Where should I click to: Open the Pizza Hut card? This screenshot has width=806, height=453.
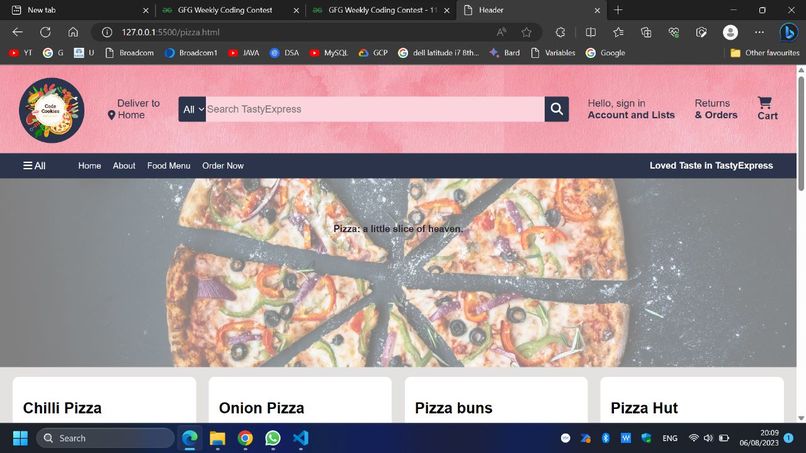(x=692, y=400)
